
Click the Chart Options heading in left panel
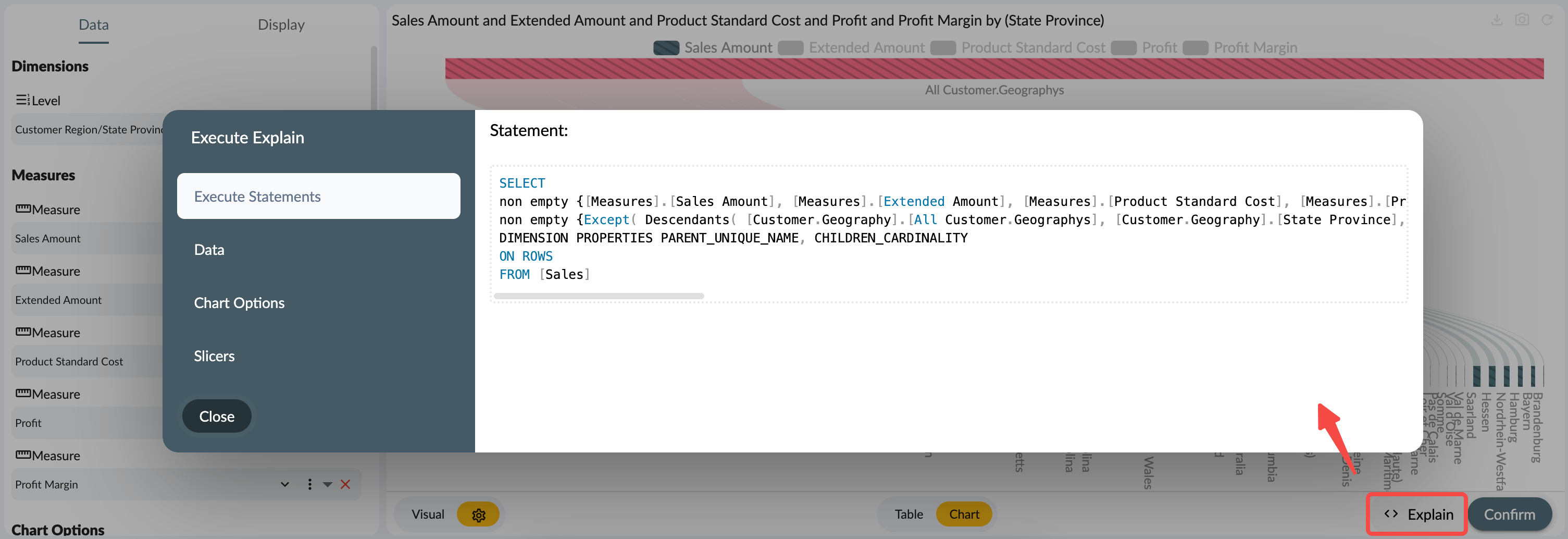coord(58,530)
